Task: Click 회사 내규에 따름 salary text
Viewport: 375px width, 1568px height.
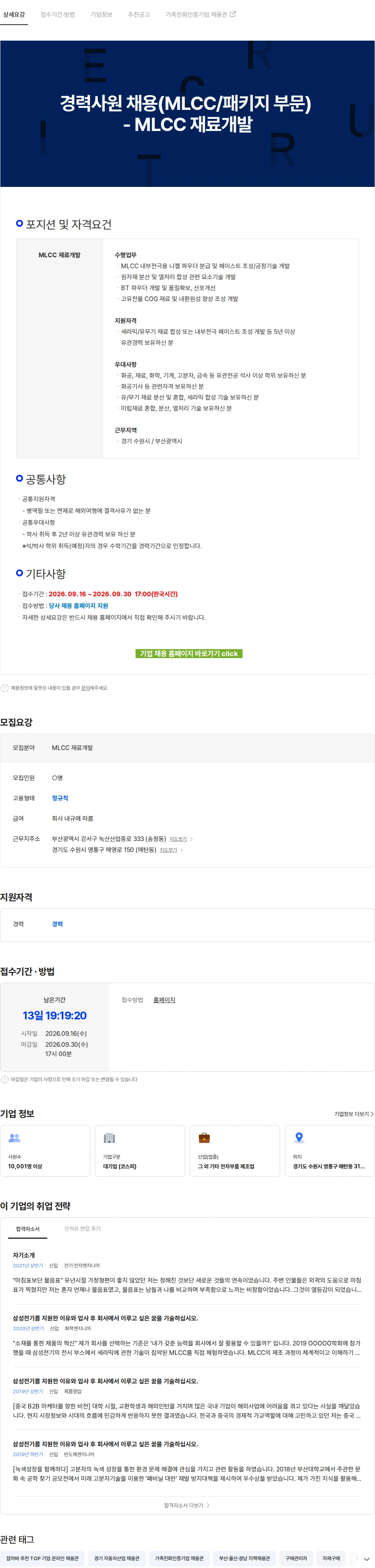Action: tap(72, 819)
